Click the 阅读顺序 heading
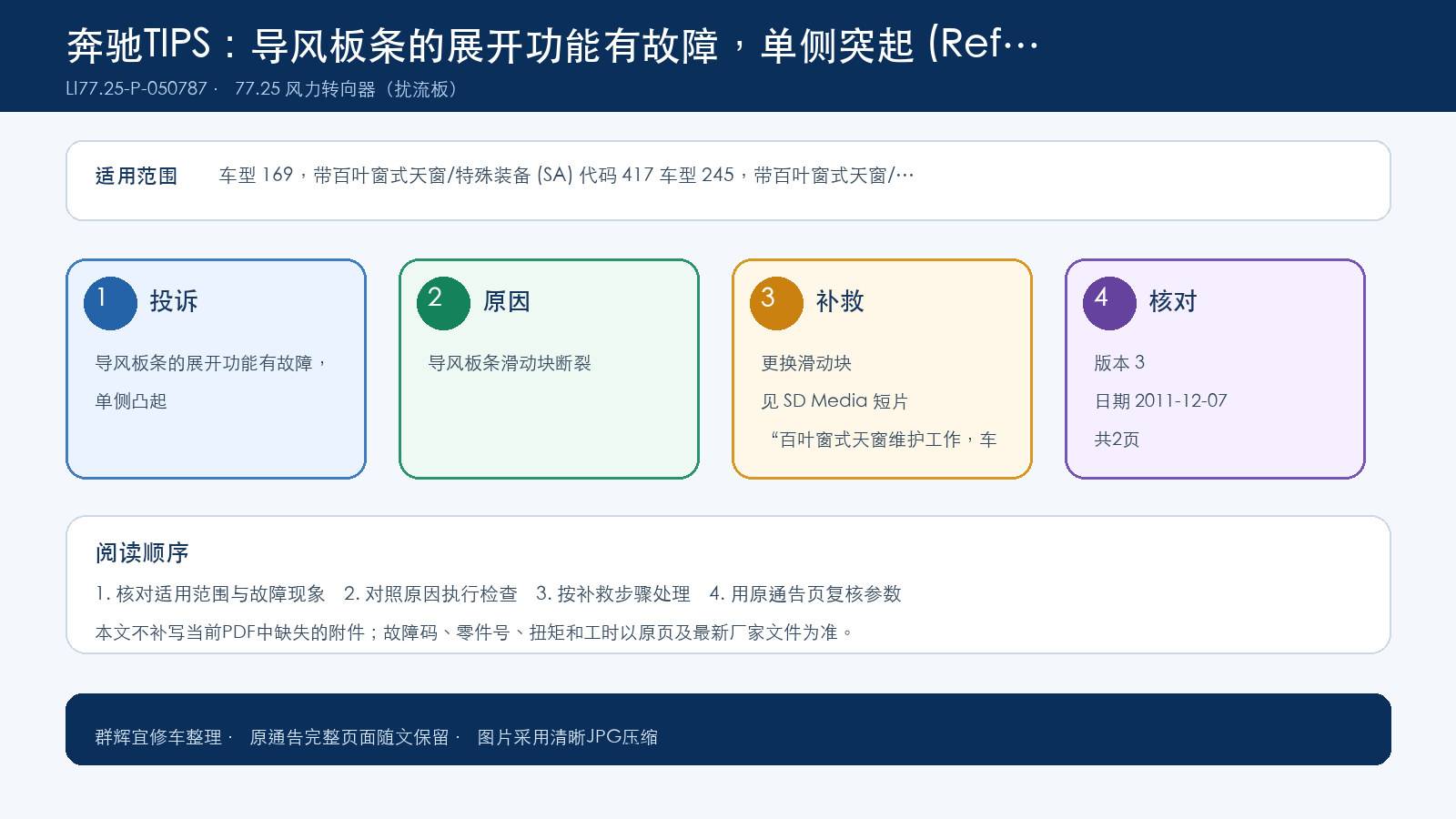The image size is (1456, 819). (142, 553)
